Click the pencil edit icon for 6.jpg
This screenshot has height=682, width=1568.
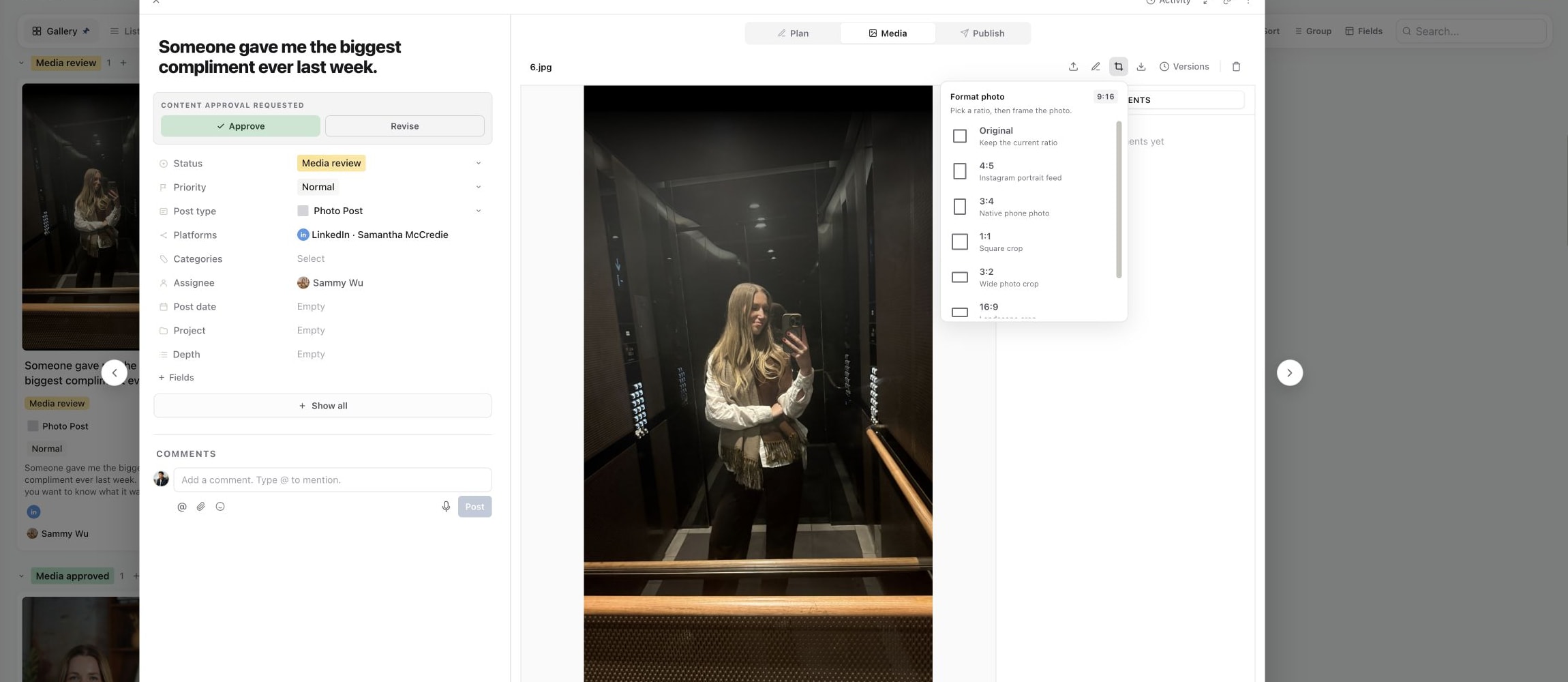[1096, 67]
